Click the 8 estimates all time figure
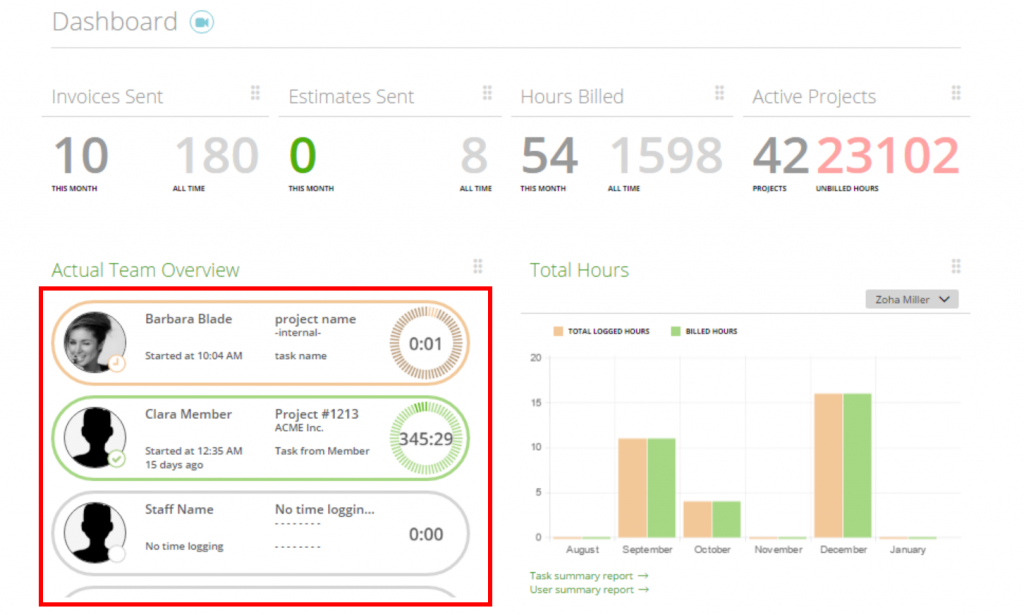 (474, 155)
